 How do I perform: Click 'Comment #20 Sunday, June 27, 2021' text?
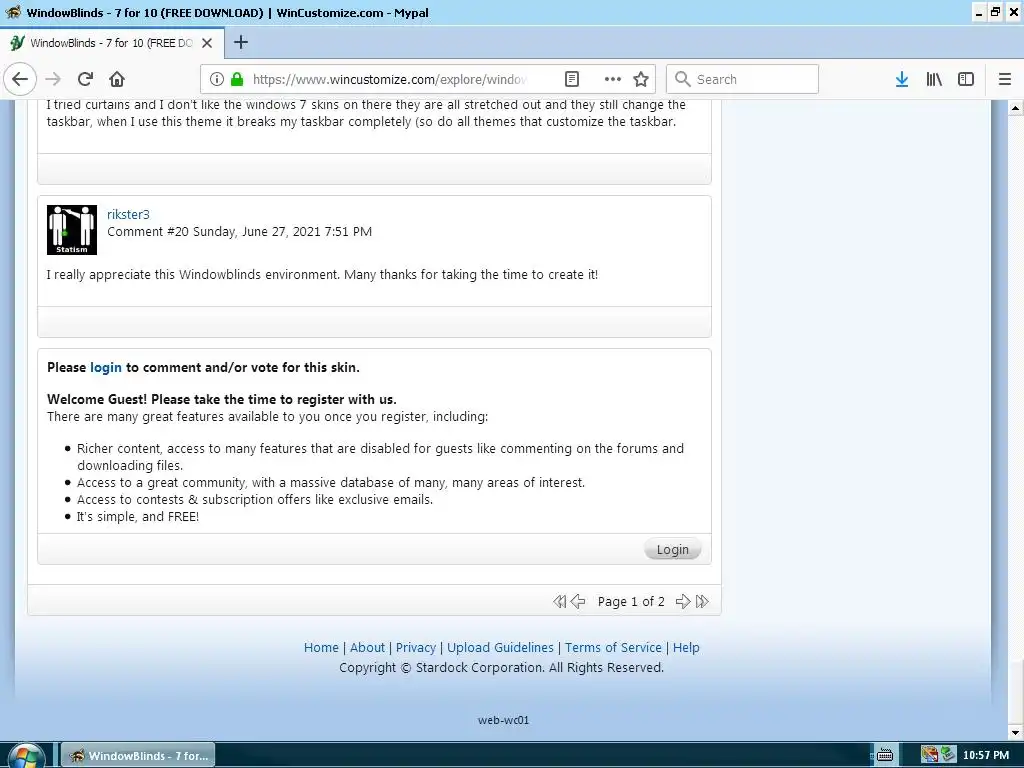click(239, 231)
